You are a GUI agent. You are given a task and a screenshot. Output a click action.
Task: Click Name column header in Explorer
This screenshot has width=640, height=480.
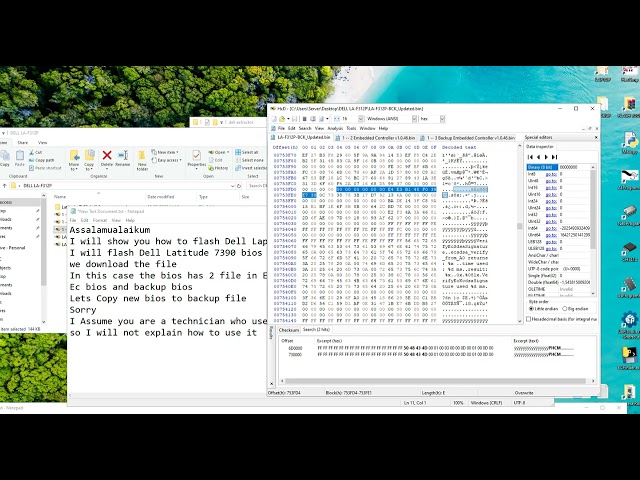60,197
